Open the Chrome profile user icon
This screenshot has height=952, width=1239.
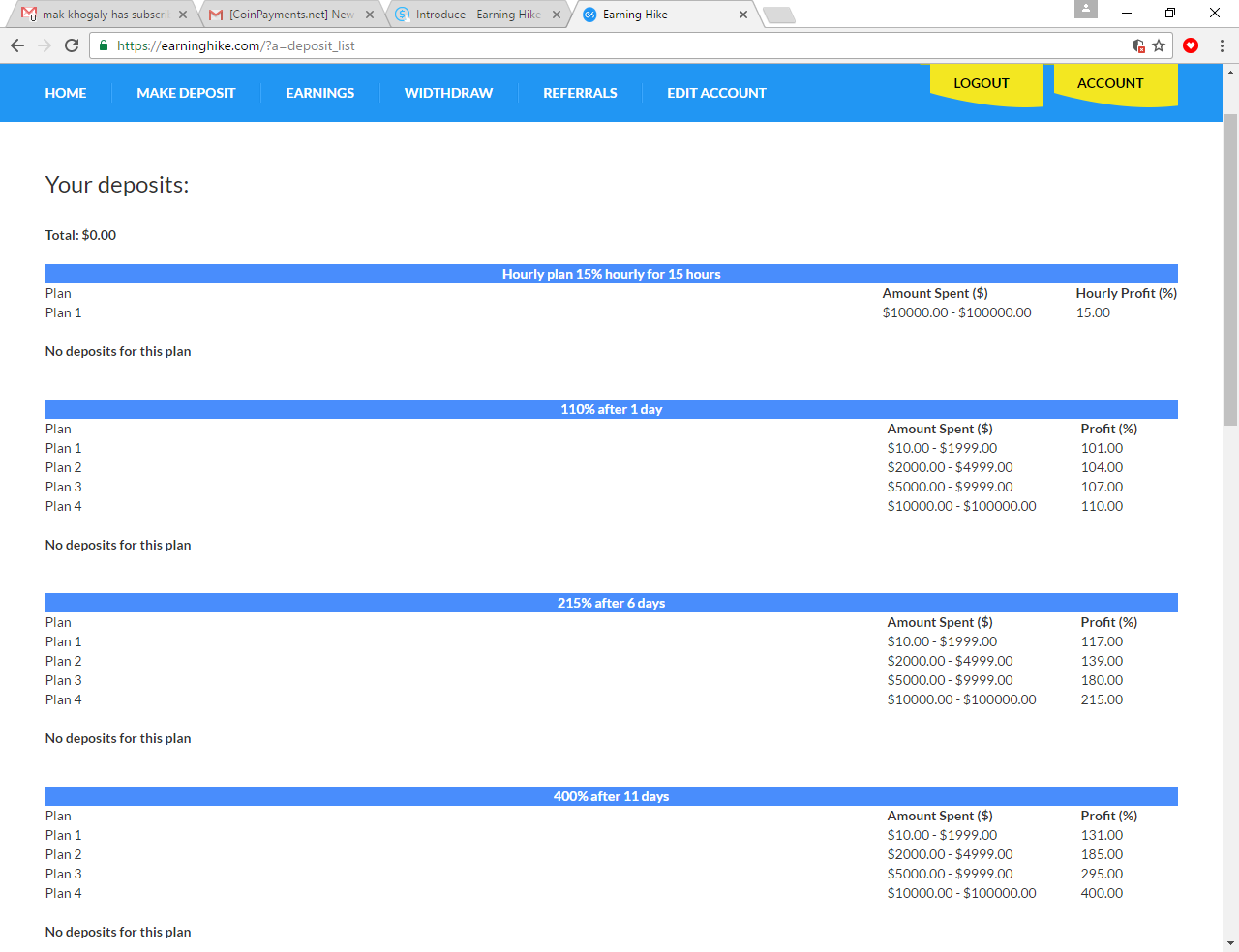pyautogui.click(x=1086, y=9)
